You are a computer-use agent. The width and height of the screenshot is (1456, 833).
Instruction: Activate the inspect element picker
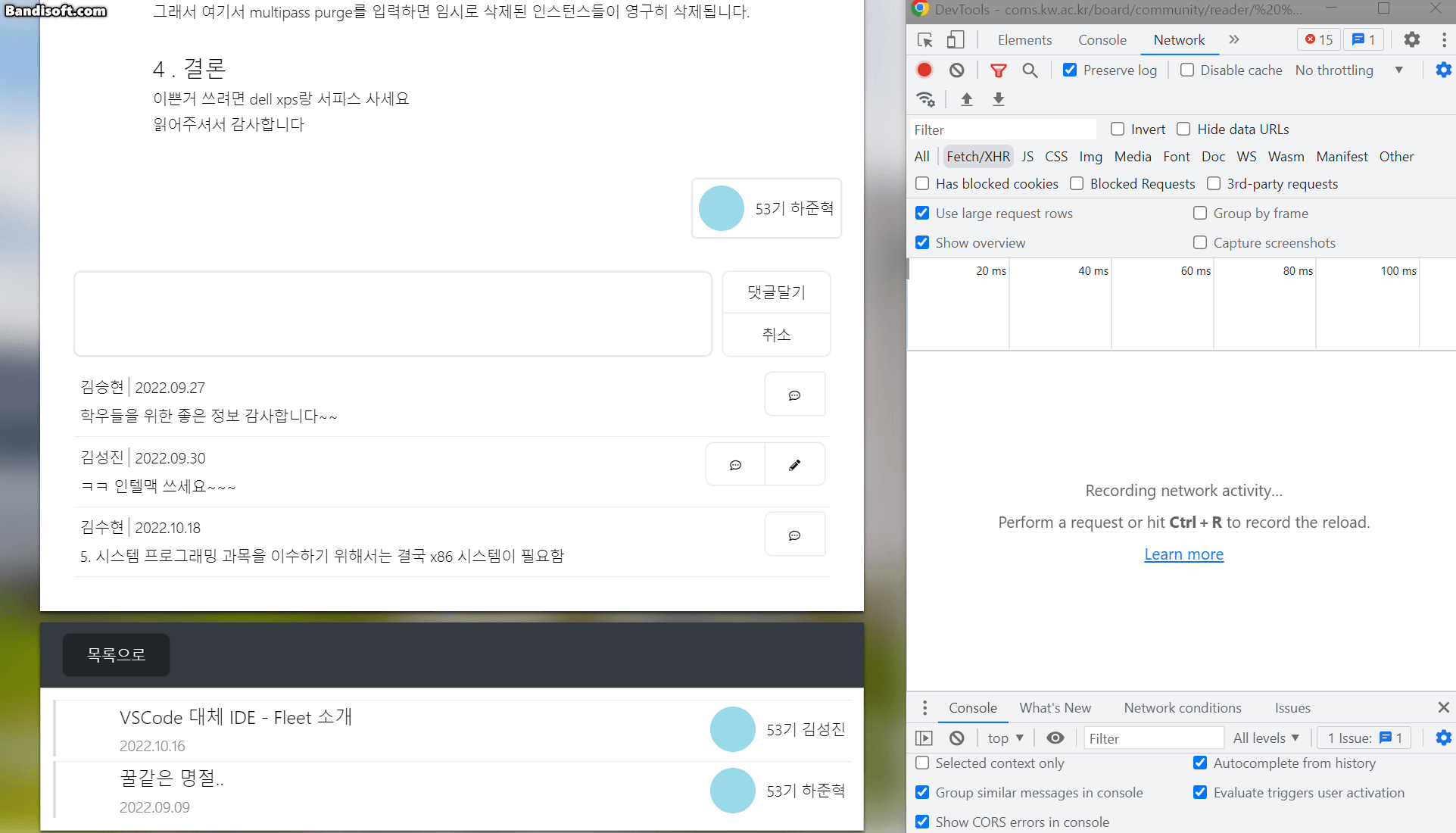925,39
